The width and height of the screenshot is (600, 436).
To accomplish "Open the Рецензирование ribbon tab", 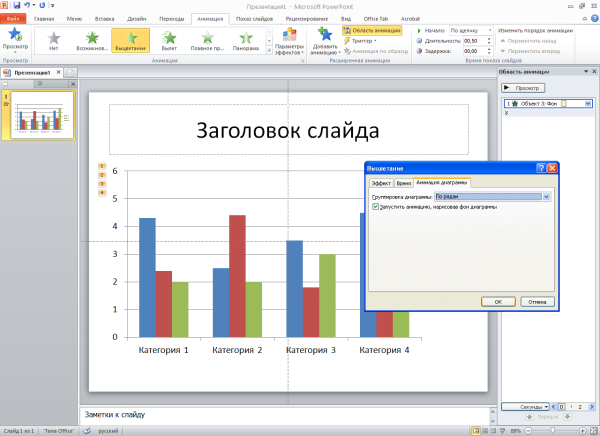I will (x=307, y=19).
